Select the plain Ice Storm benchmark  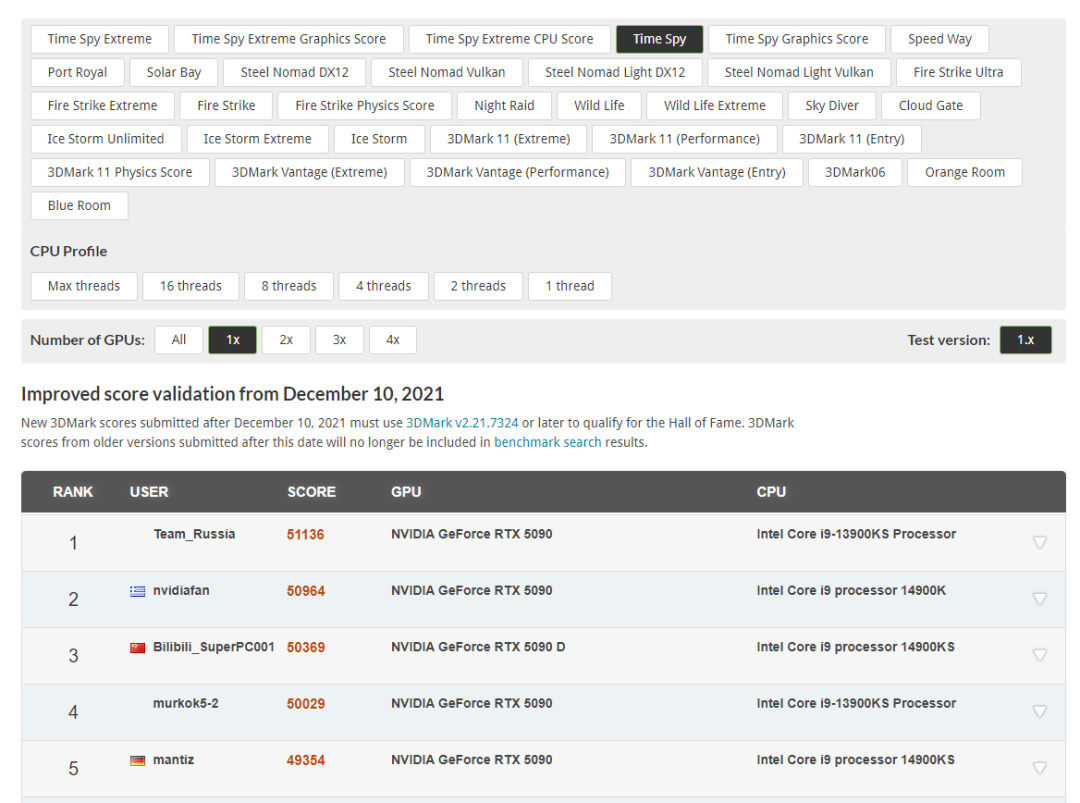(x=379, y=139)
